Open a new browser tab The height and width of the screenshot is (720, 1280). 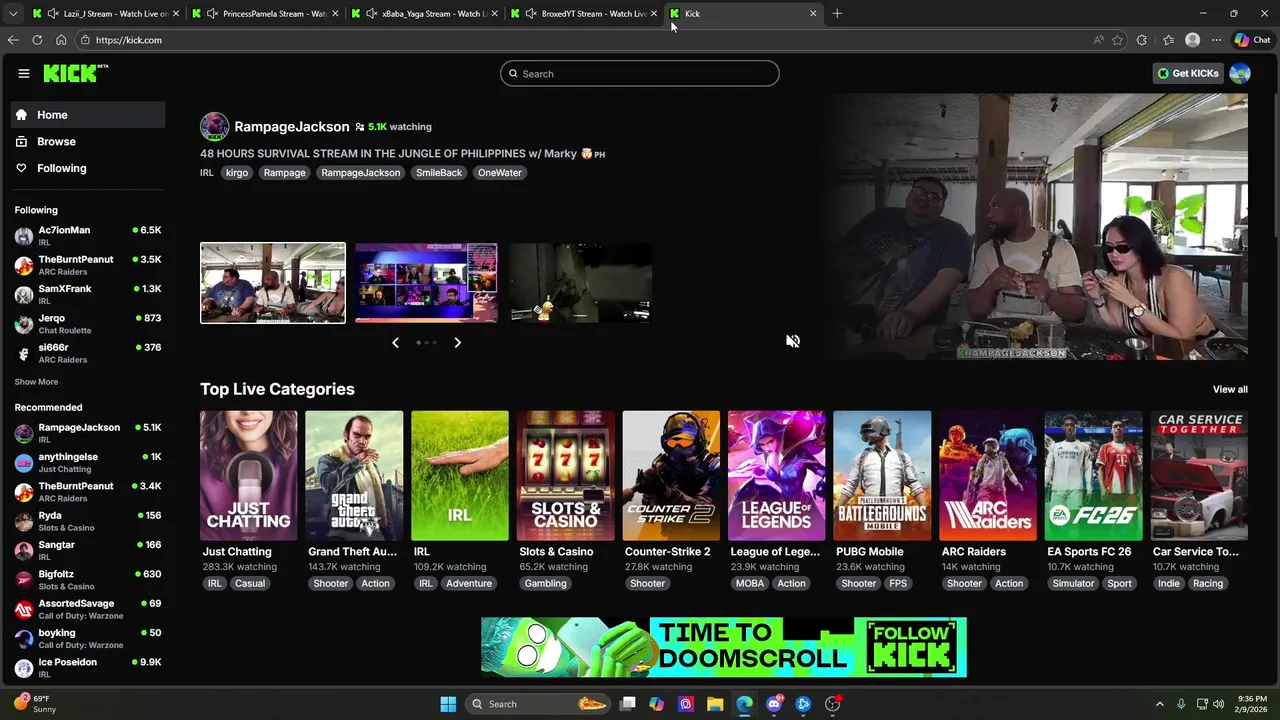pyautogui.click(x=837, y=14)
